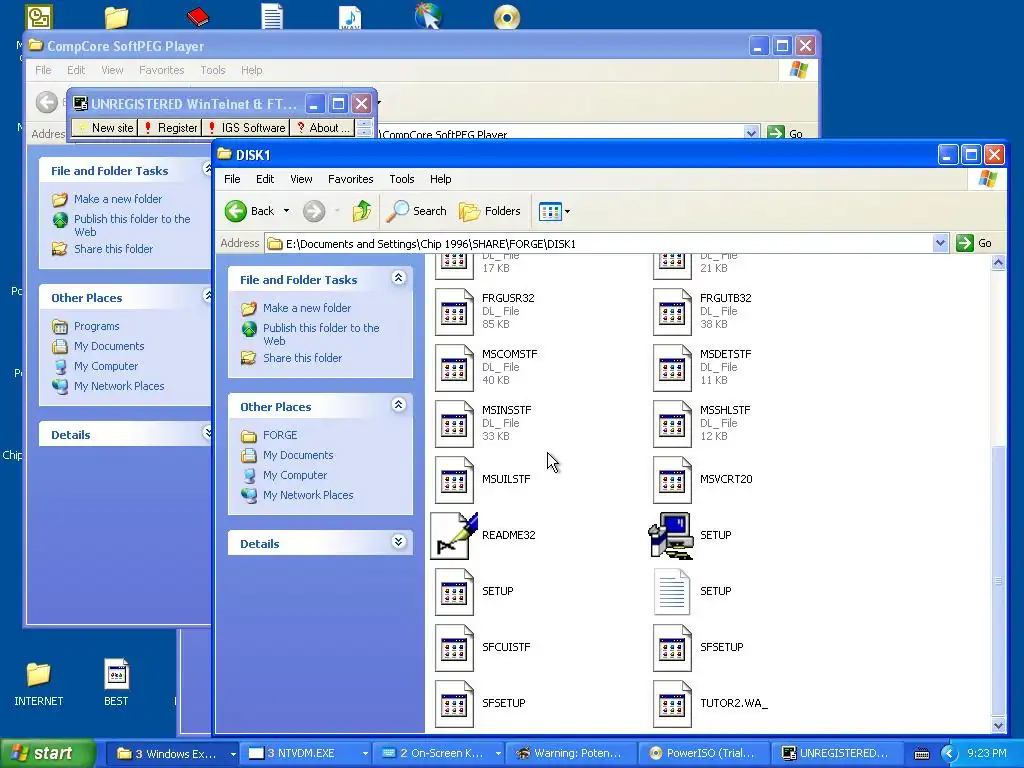
Task: Click About button in WinTelnet window
Action: pos(323,128)
